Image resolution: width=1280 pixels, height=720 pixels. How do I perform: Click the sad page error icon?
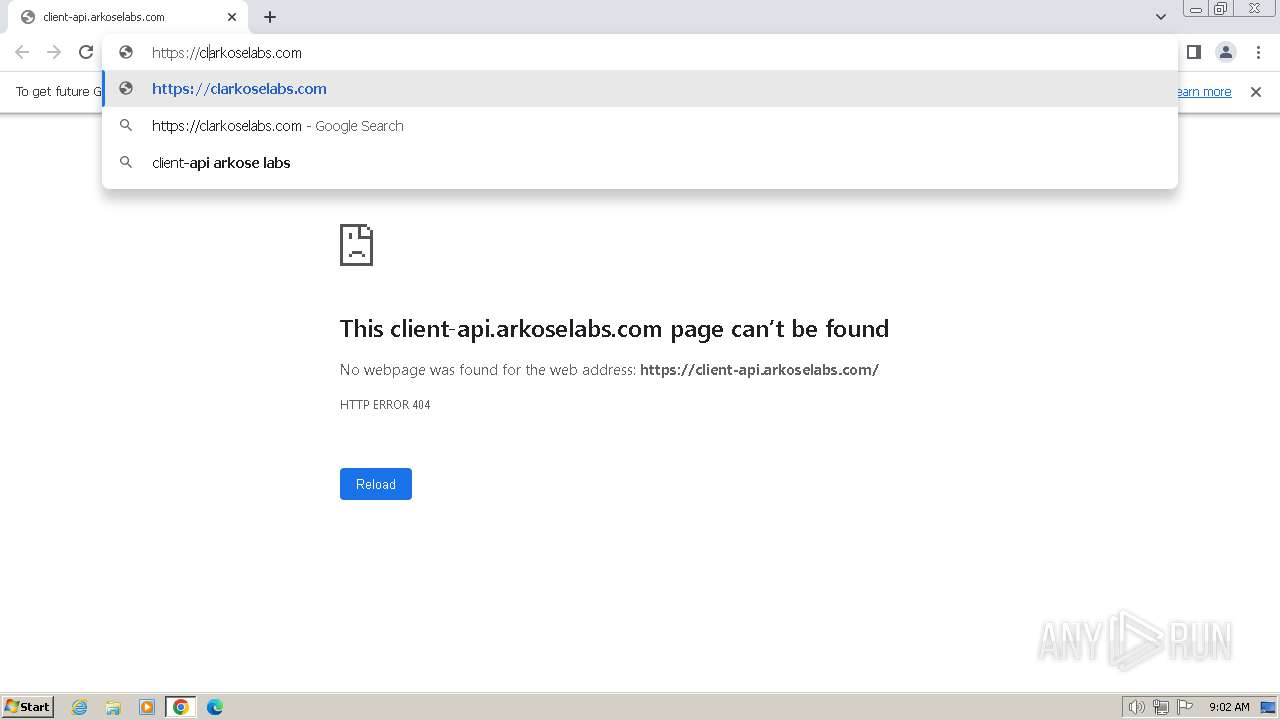tap(356, 245)
